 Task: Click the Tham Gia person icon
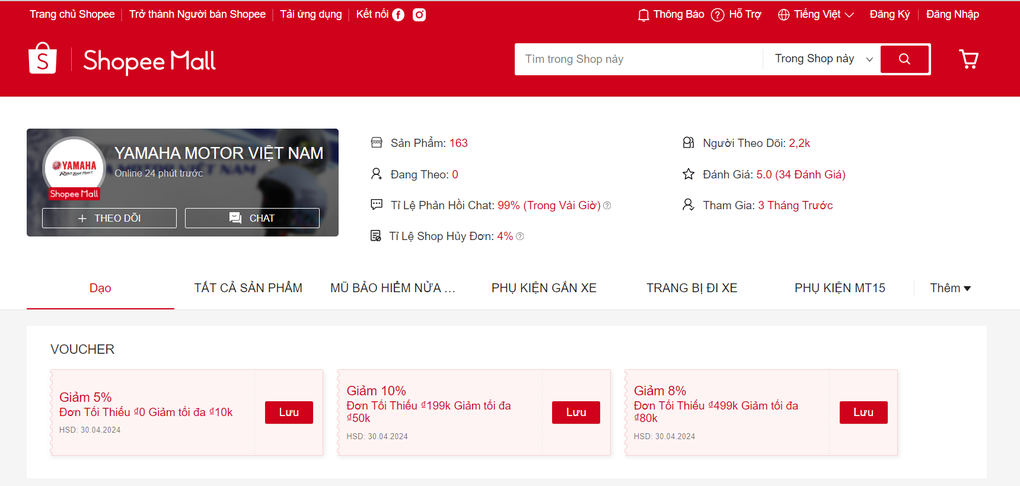(x=688, y=205)
